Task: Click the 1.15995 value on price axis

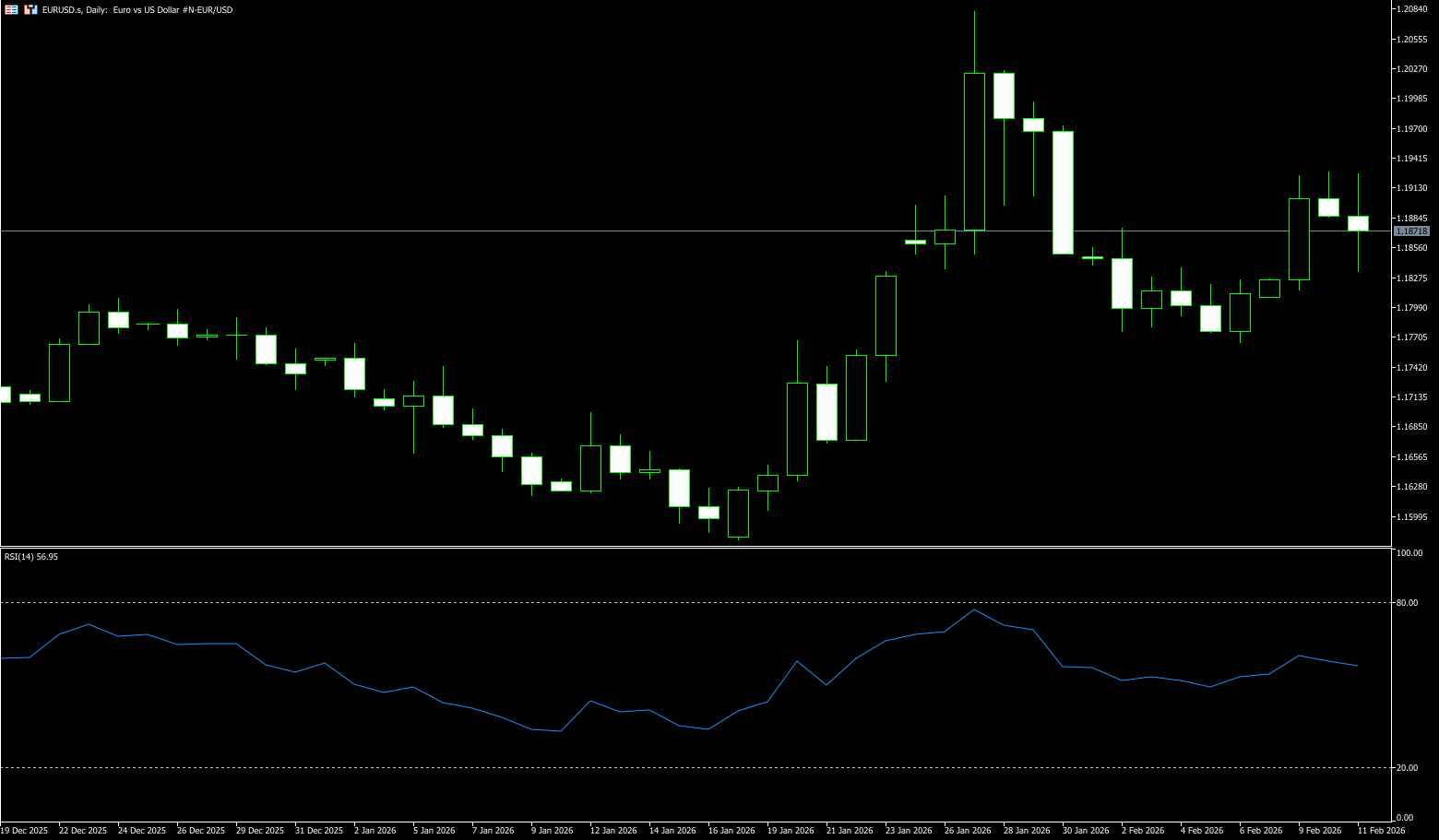Action: pyautogui.click(x=1412, y=517)
